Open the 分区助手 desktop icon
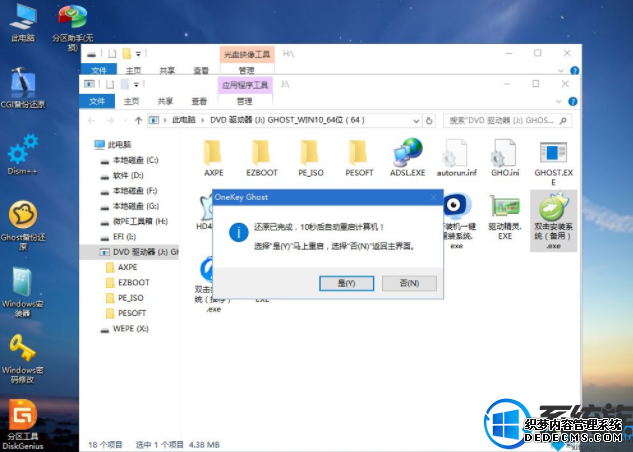 [72, 26]
